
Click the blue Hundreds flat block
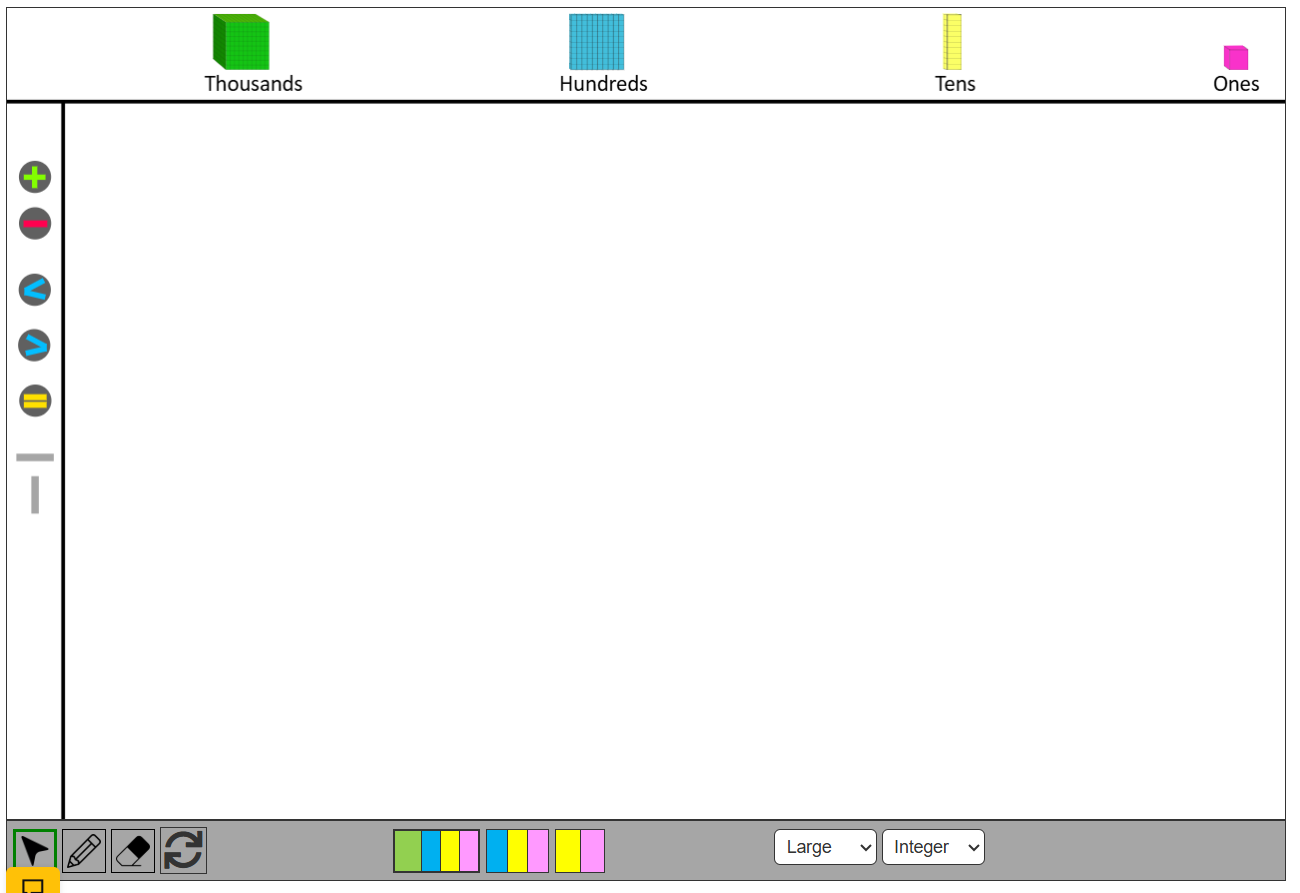[597, 42]
